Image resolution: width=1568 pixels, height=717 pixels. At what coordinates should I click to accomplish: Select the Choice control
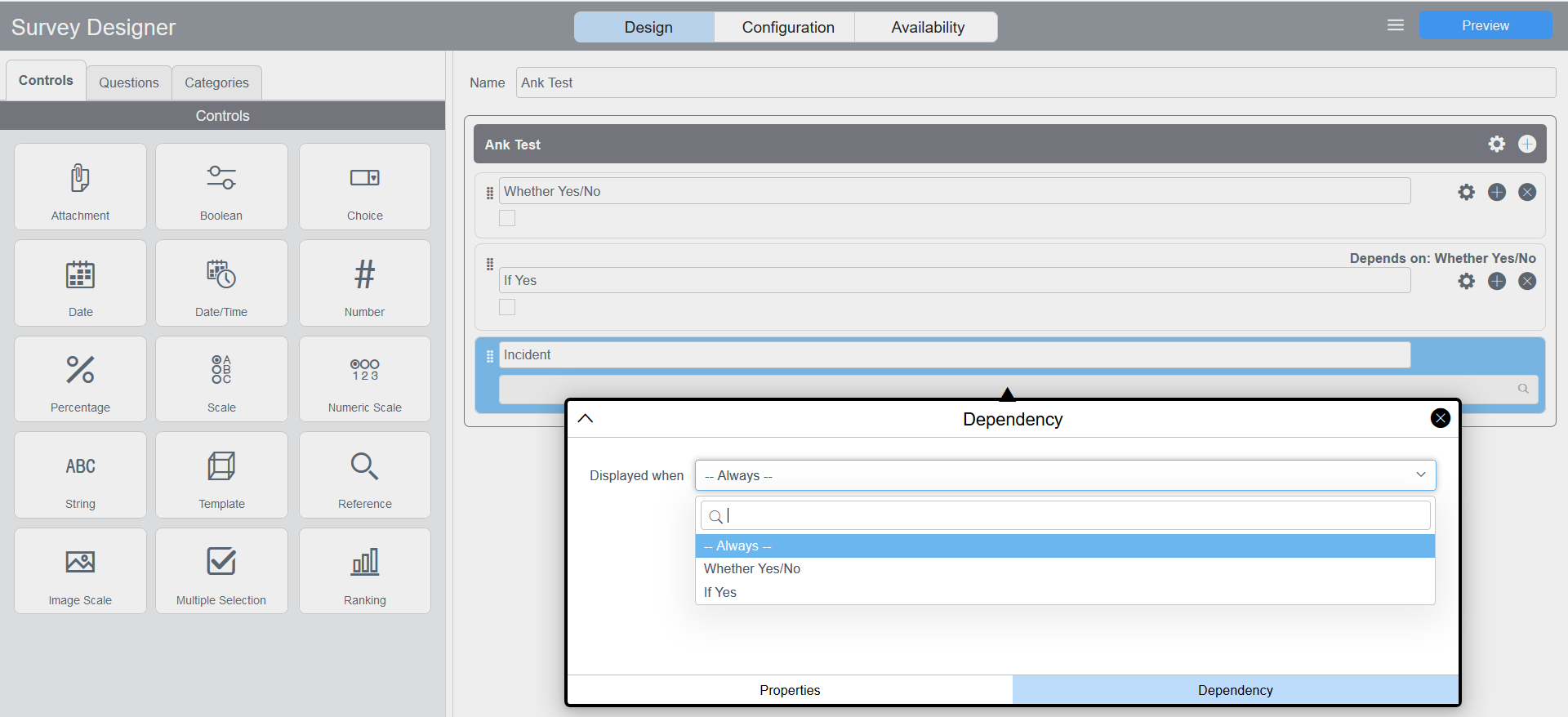click(x=365, y=187)
